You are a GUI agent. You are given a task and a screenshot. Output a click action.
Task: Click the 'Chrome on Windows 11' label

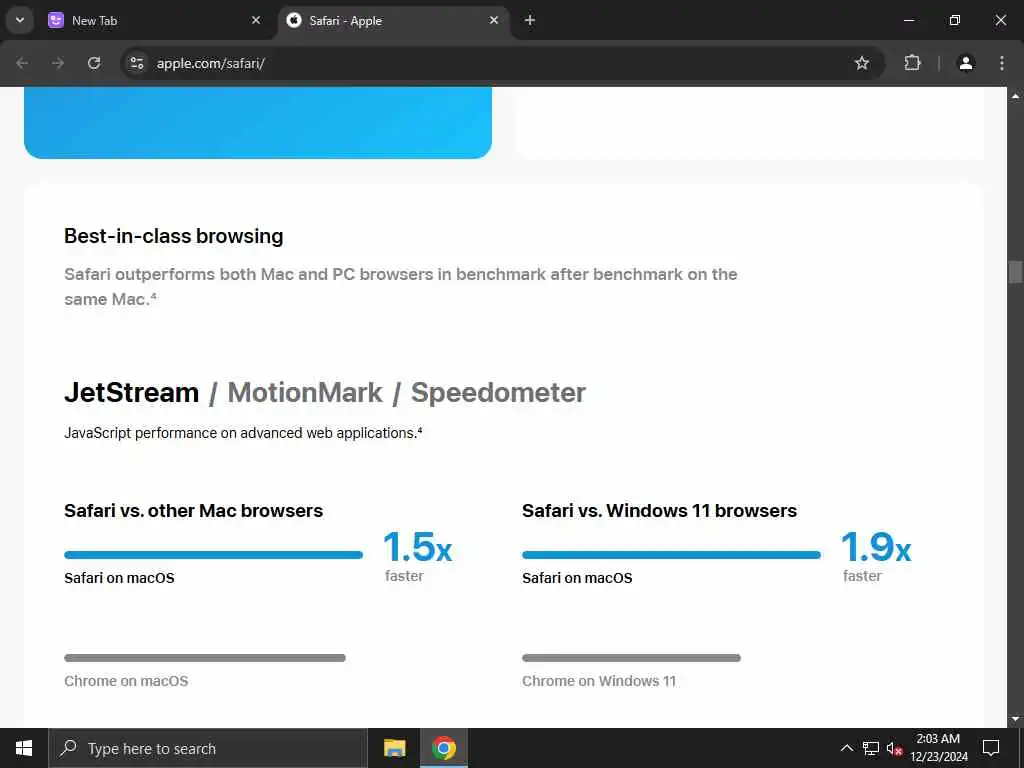click(x=599, y=681)
